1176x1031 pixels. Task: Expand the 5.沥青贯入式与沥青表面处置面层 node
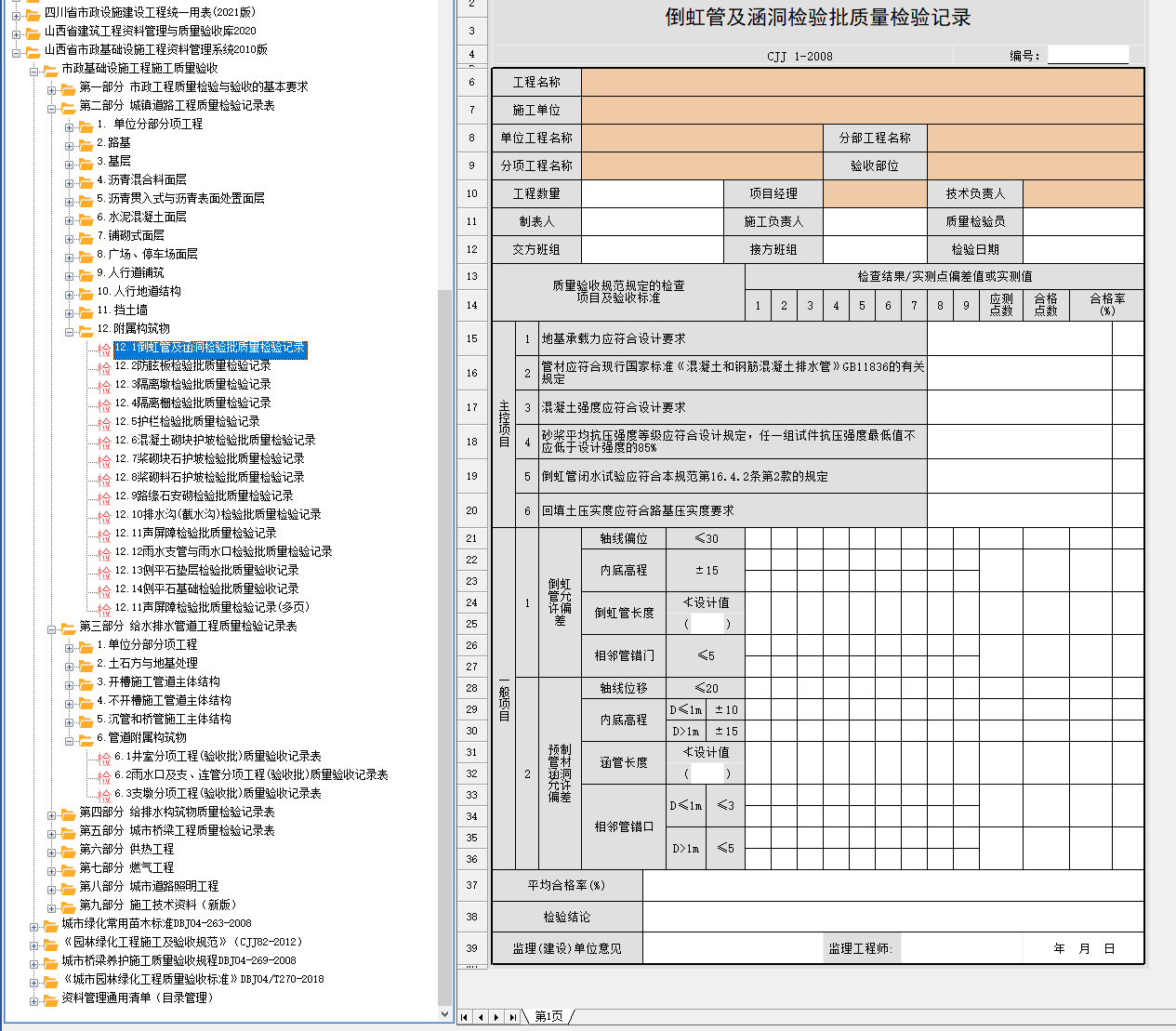coord(70,201)
